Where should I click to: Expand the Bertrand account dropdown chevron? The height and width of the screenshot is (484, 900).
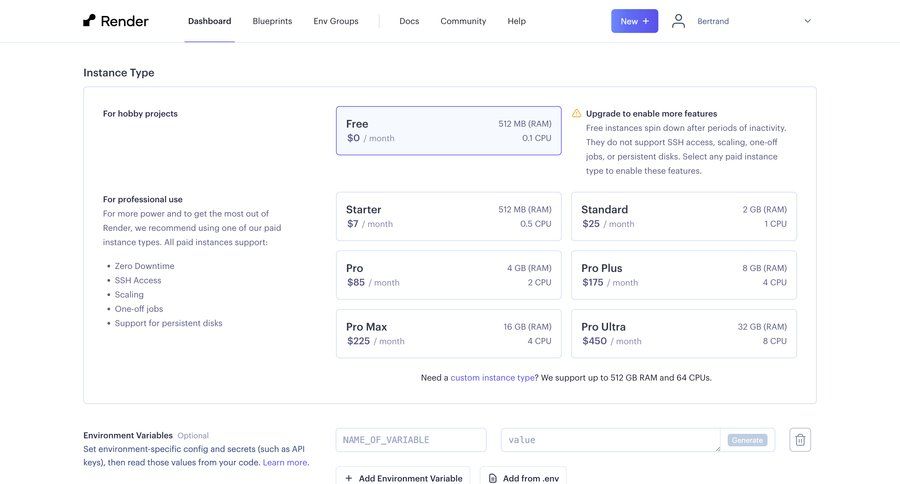point(807,21)
